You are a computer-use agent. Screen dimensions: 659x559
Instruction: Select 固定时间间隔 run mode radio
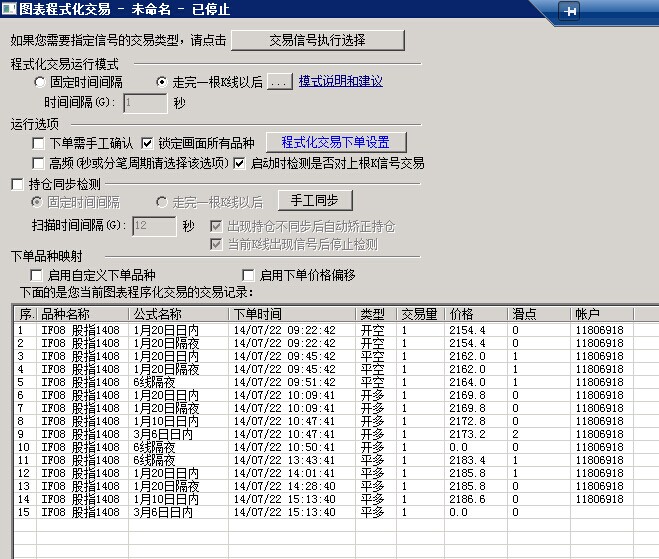41,82
